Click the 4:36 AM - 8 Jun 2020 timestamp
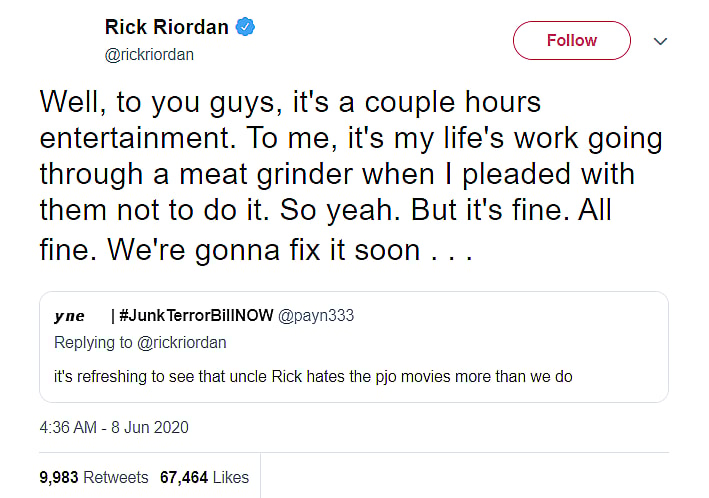 (114, 427)
